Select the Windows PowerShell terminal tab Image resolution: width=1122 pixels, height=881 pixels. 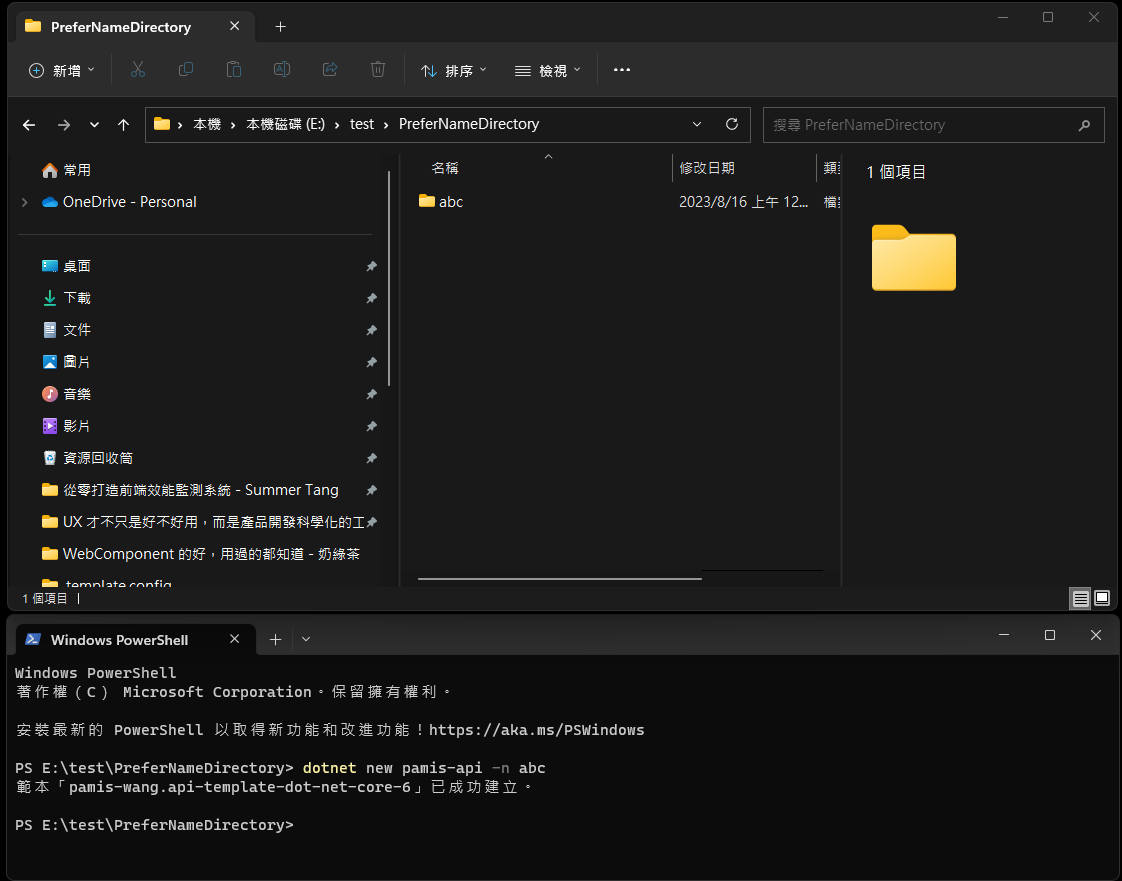coord(136,640)
